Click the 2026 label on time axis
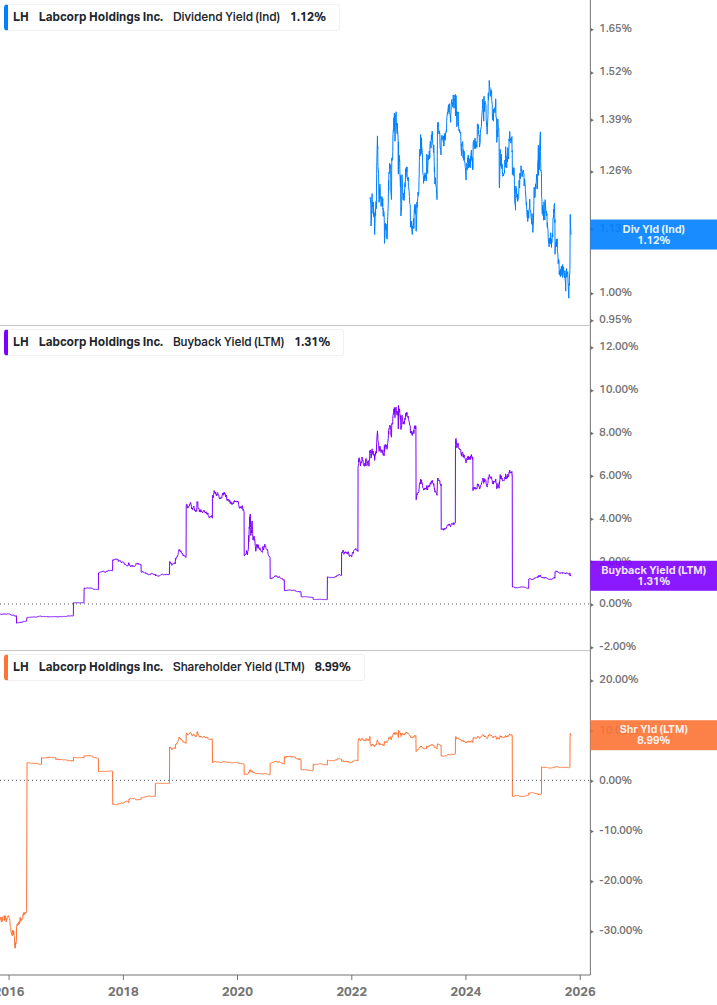 pyautogui.click(x=580, y=992)
